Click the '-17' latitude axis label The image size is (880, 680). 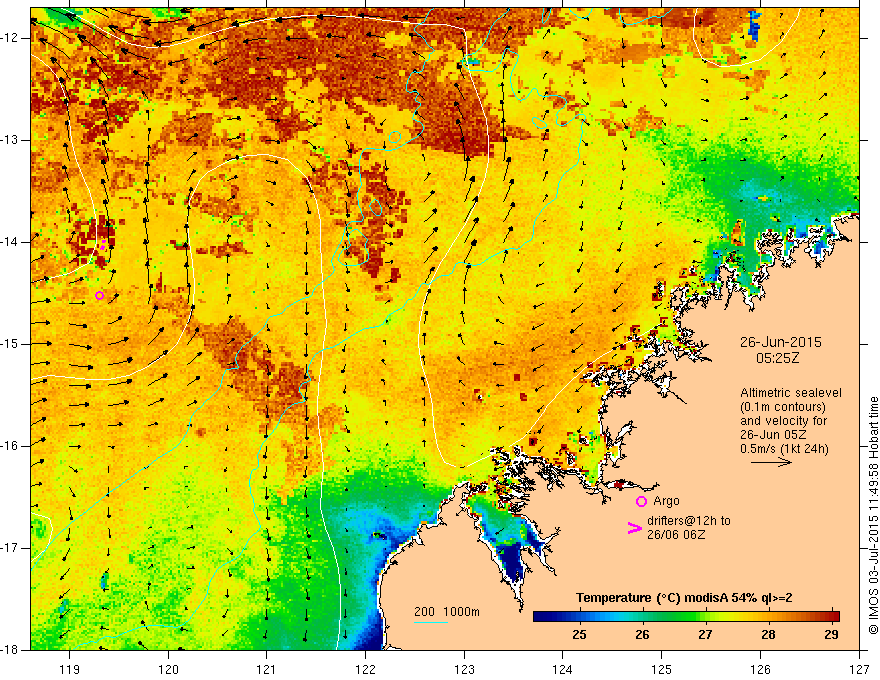point(11,548)
